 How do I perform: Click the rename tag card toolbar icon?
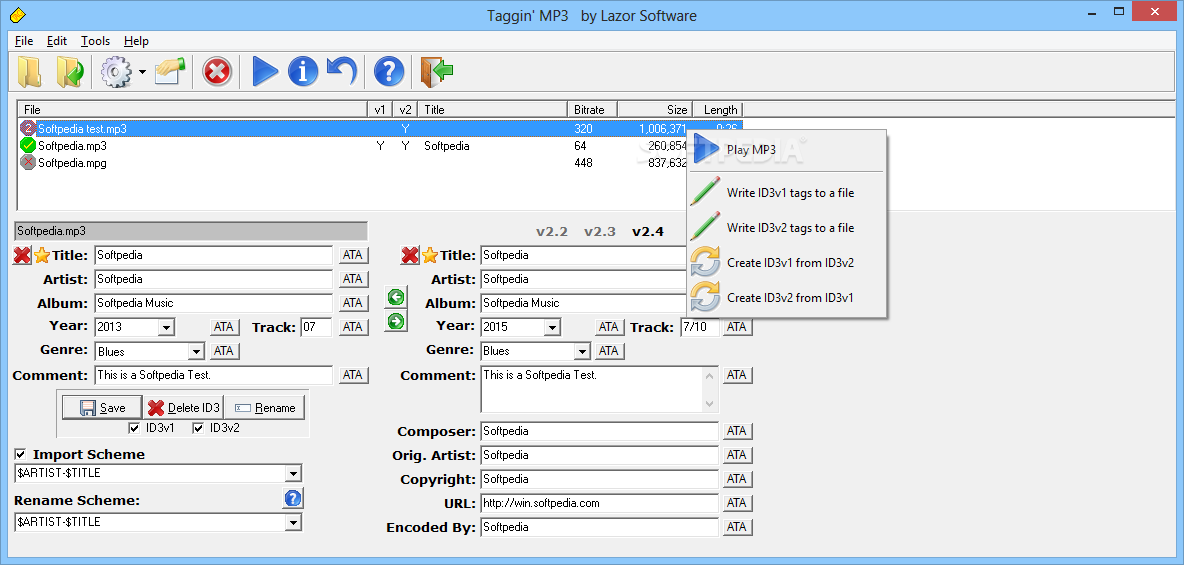[170, 72]
